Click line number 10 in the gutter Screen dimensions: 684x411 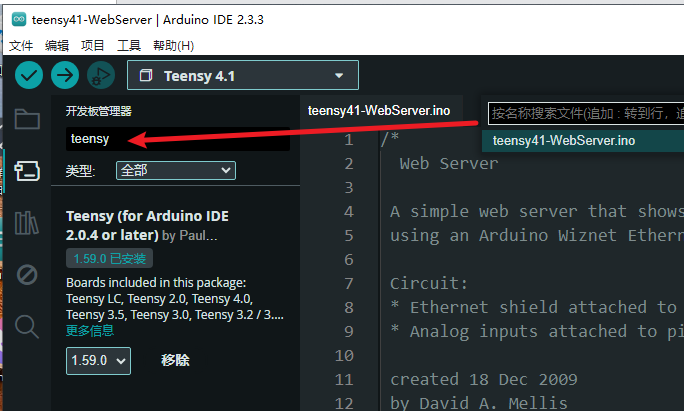pos(344,356)
